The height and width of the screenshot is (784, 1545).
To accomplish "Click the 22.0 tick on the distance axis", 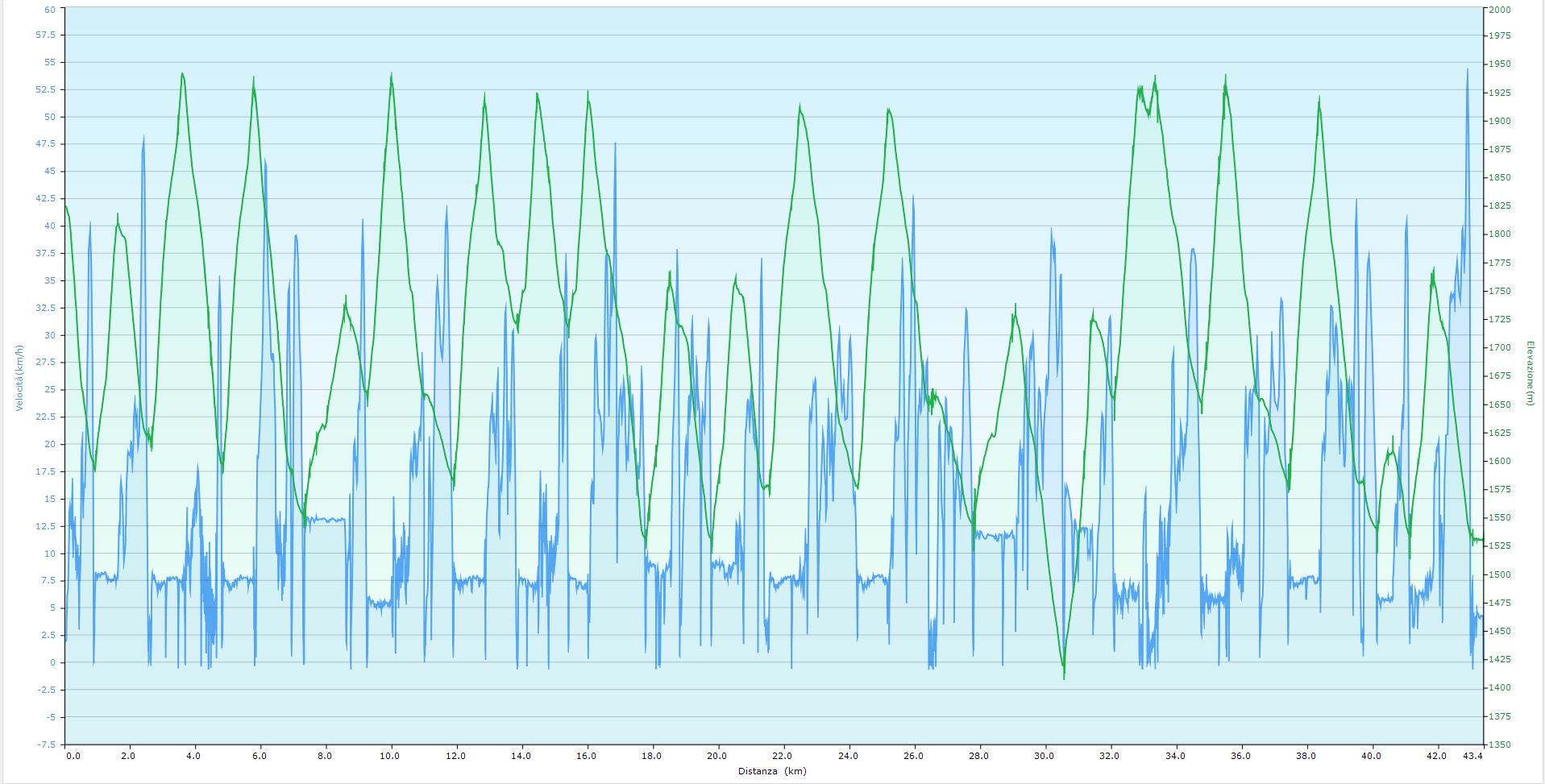I will point(783,756).
